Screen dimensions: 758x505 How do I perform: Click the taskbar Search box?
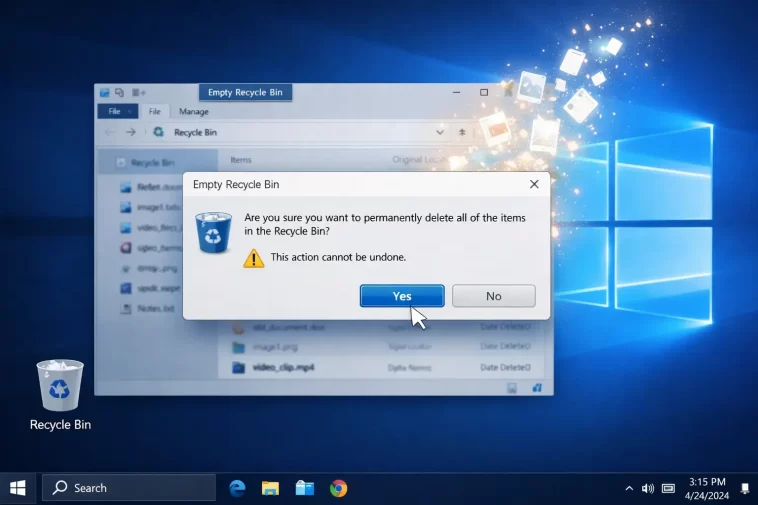click(129, 488)
